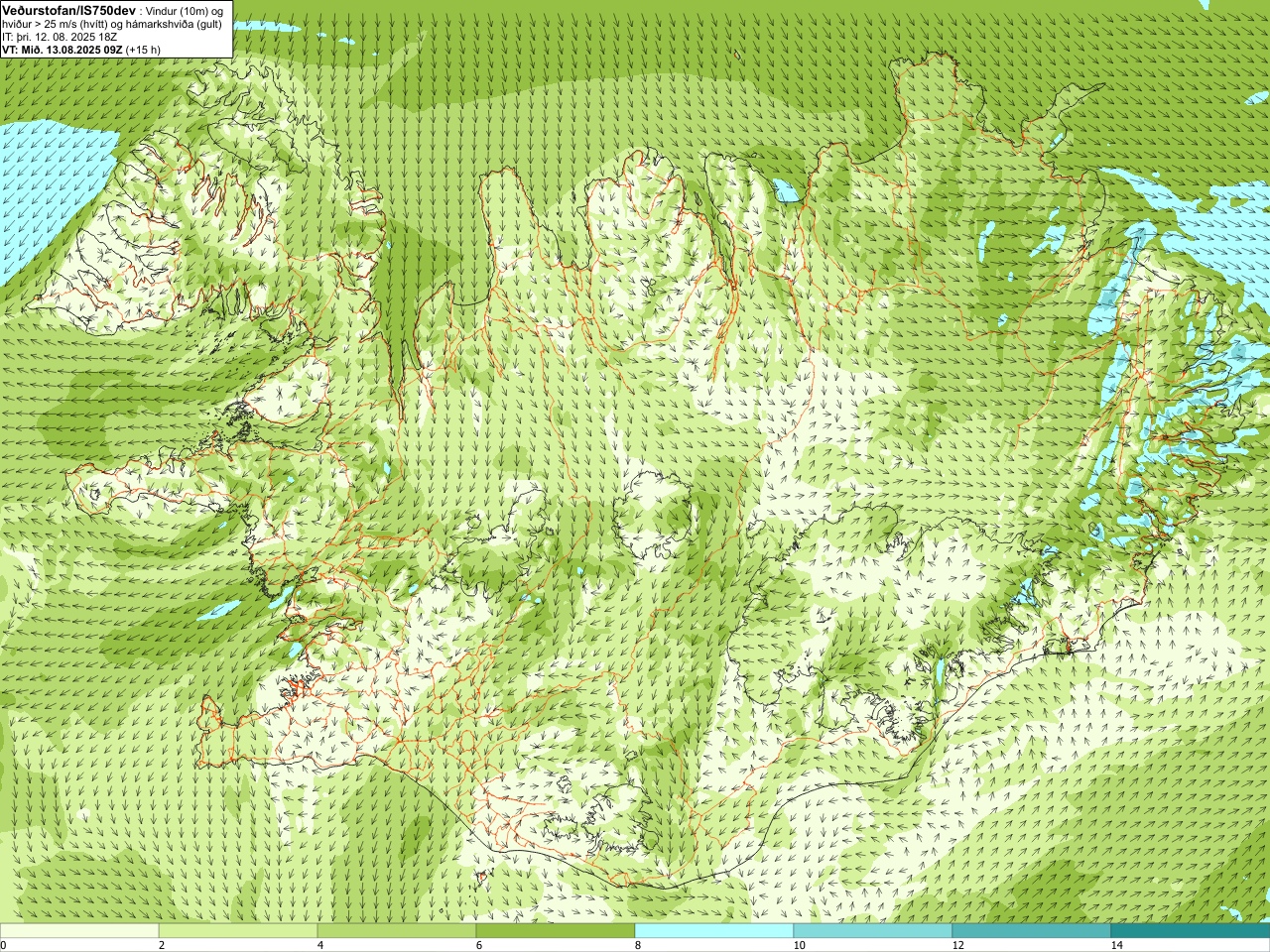The width and height of the screenshot is (1270, 952).
Task: Choose the darkest teal legend swatch above 14
Action: coord(1191,931)
